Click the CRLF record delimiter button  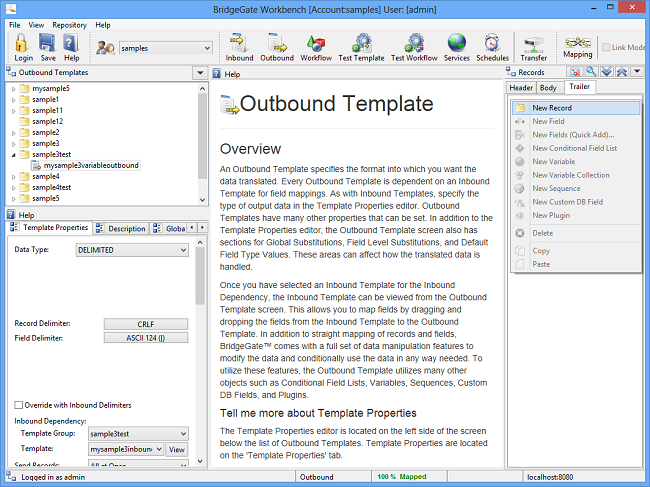coord(146,324)
